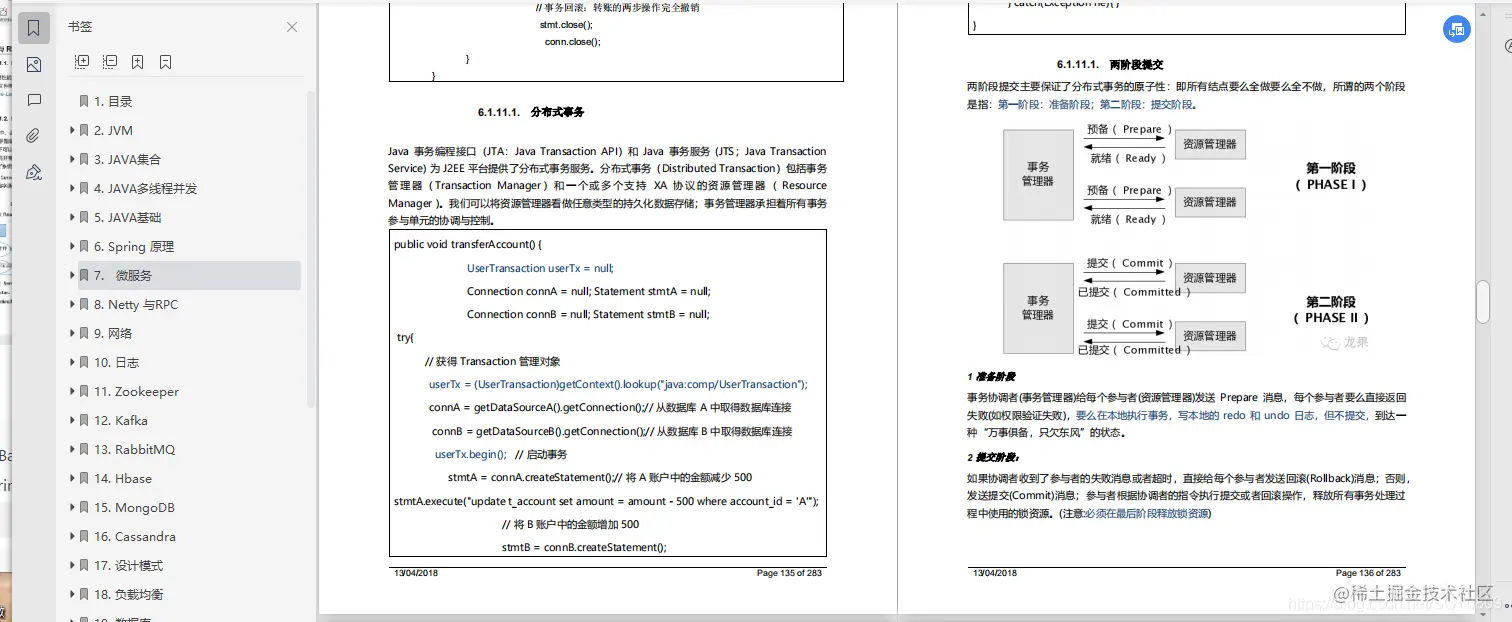This screenshot has width=1512, height=622.
Task: Expand the 17. 设计模式 bookmark arrow
Action: 72,566
